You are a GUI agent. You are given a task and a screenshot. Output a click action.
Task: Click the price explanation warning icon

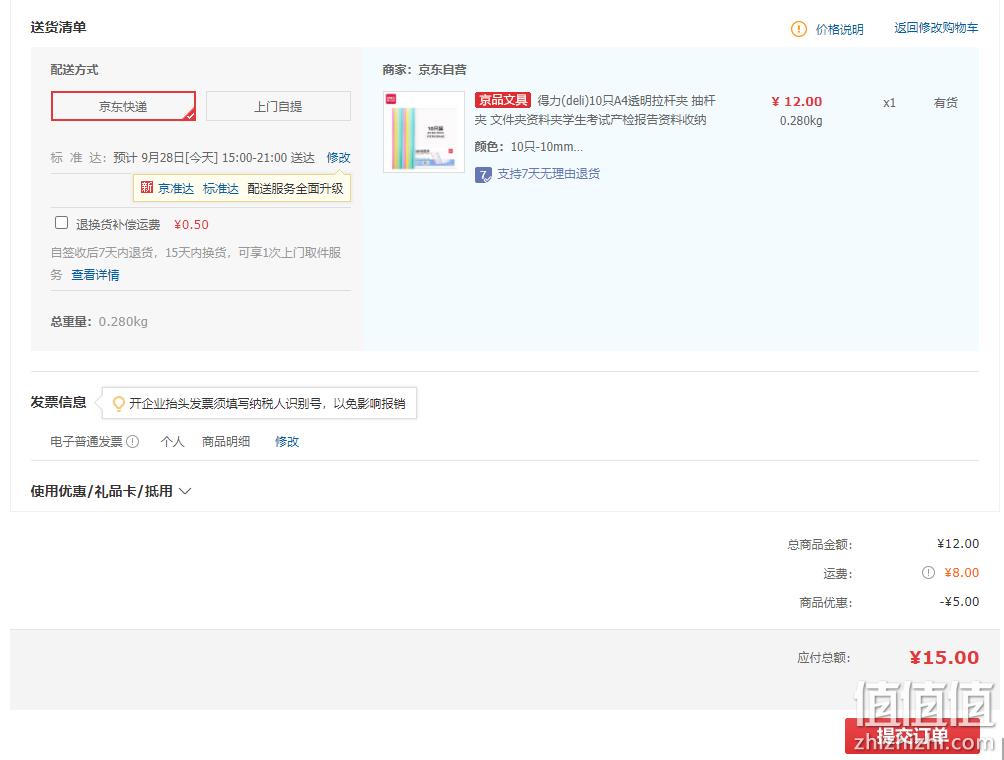tap(798, 29)
